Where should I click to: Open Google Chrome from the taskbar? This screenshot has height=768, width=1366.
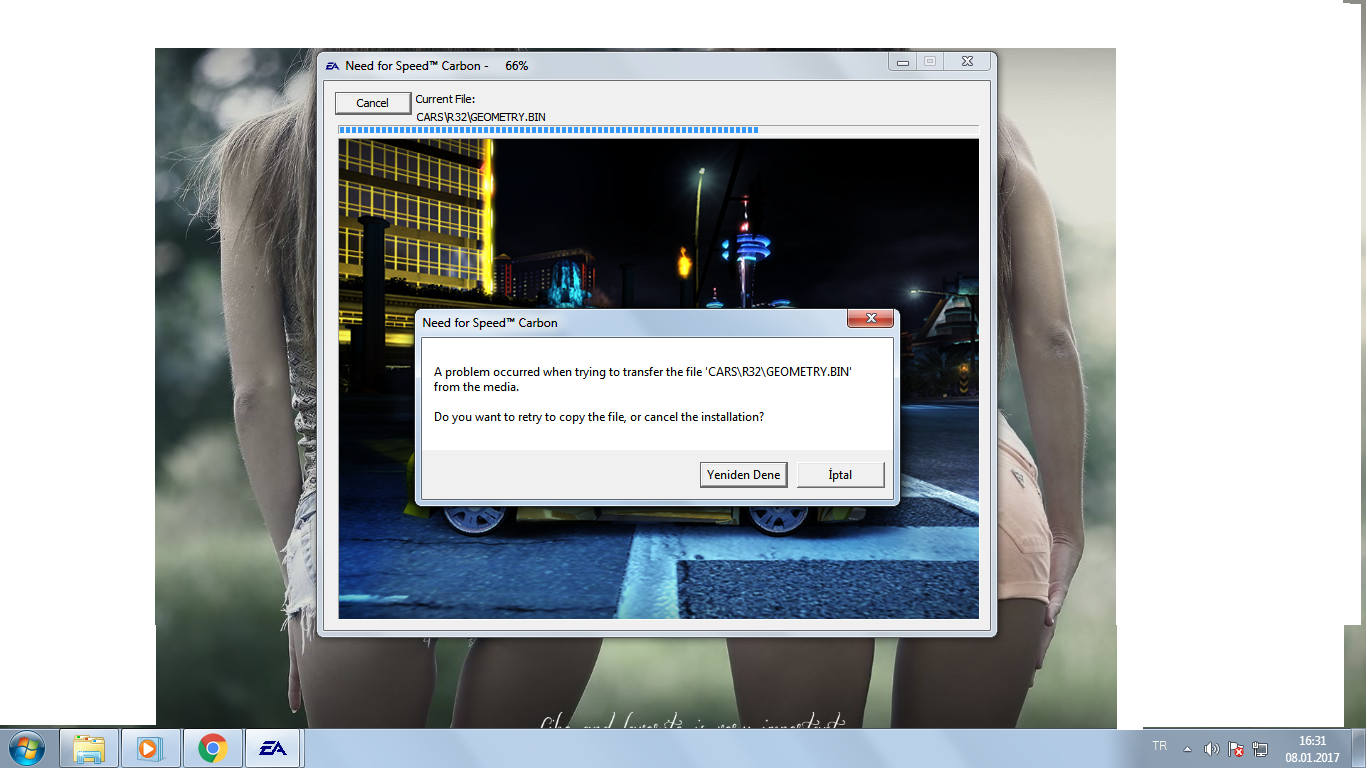pos(212,748)
